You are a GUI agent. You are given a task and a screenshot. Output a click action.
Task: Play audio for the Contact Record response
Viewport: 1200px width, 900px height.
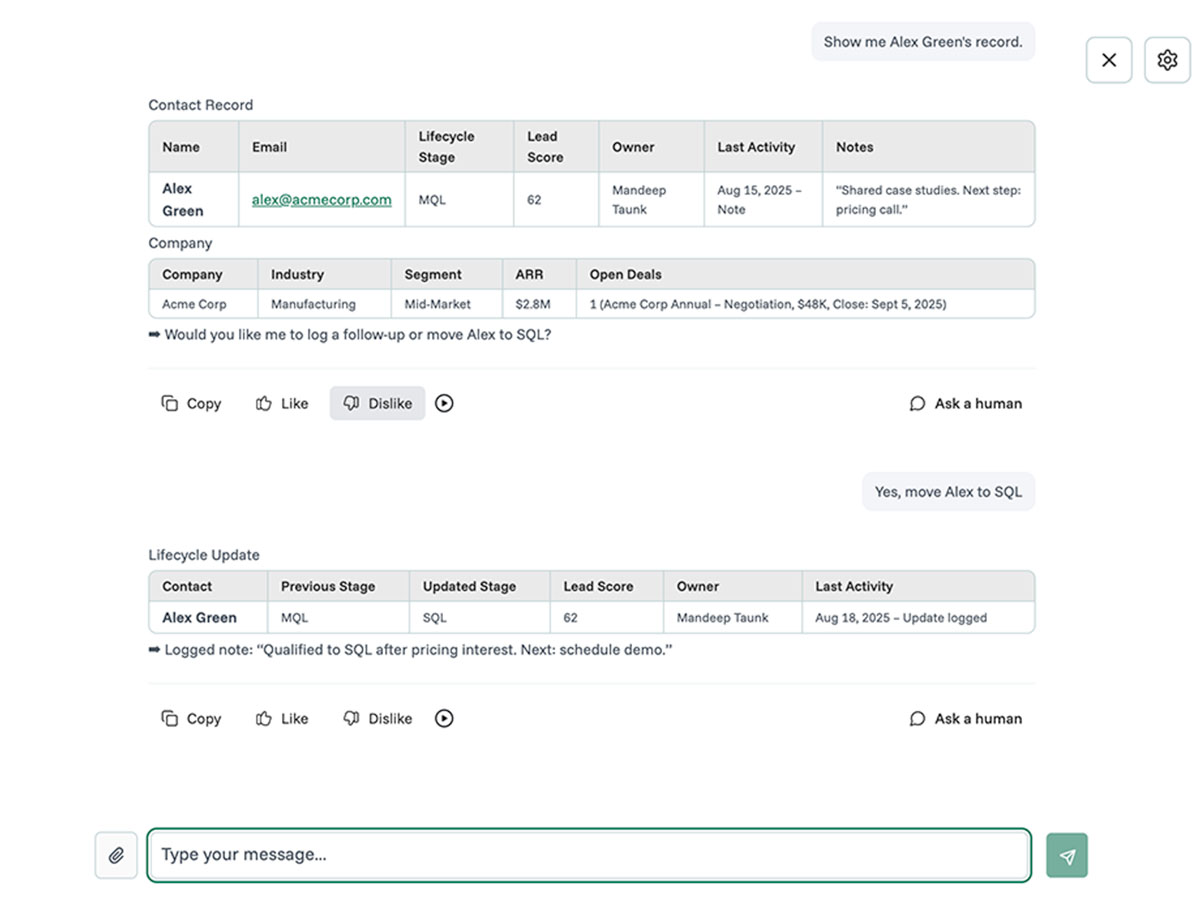(444, 403)
